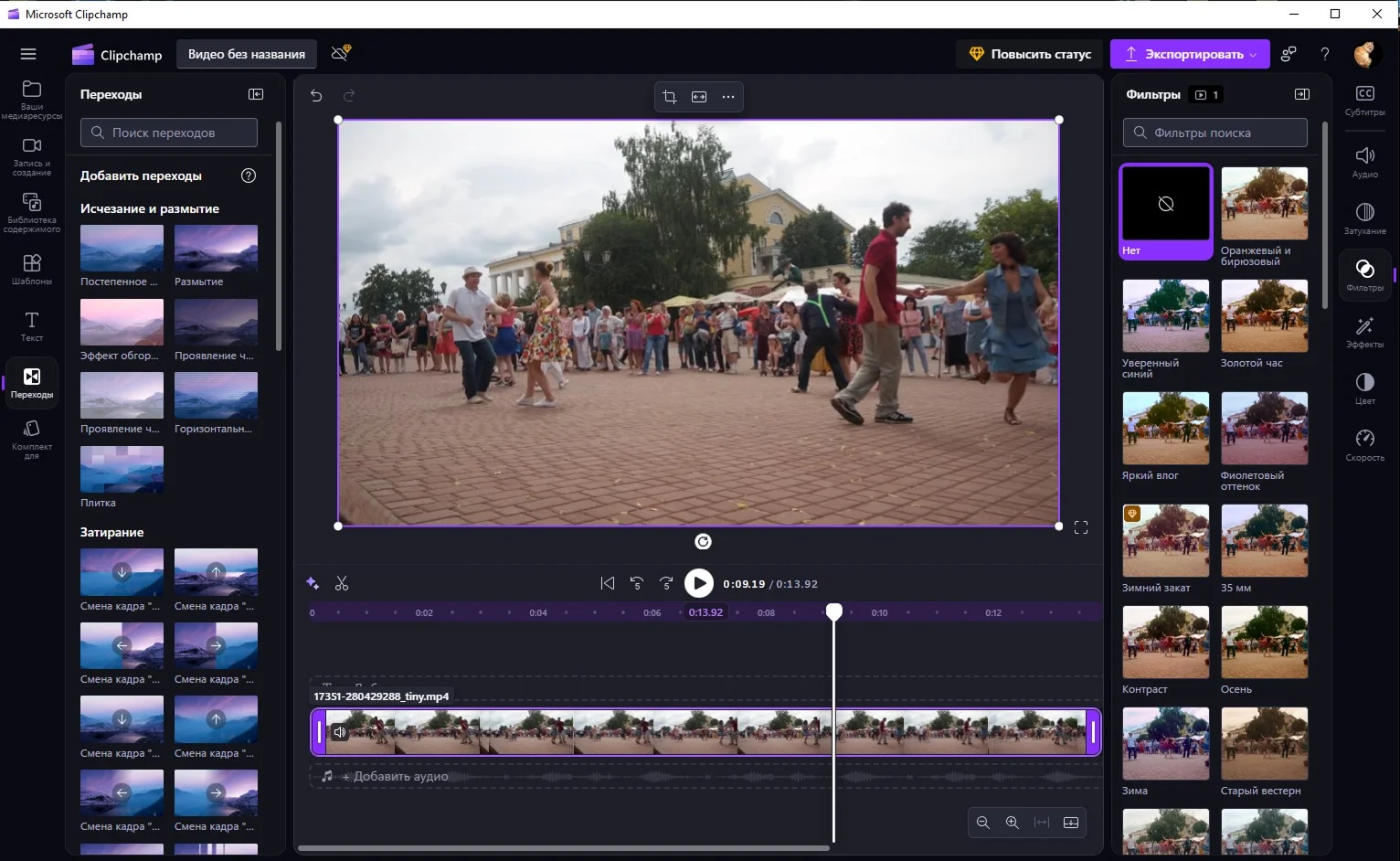The width and height of the screenshot is (1400, 861).
Task: Select Горизонтальн... transition thumbnail
Action: [216, 395]
